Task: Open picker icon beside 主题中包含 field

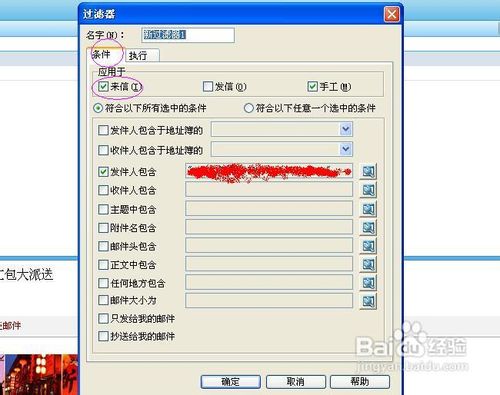Action: (368, 209)
